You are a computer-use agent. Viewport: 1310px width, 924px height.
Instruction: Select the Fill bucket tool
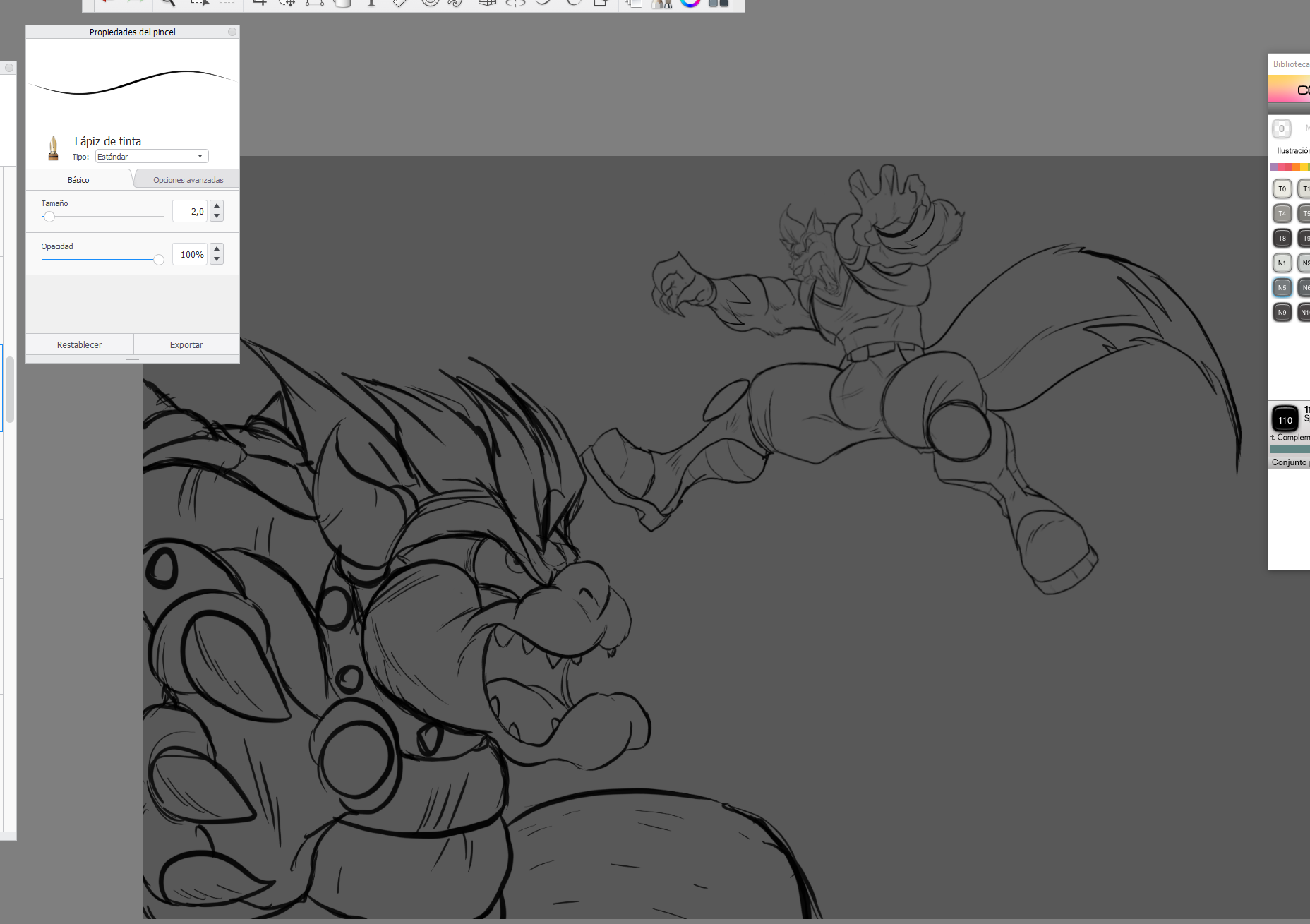pyautogui.click(x=342, y=3)
